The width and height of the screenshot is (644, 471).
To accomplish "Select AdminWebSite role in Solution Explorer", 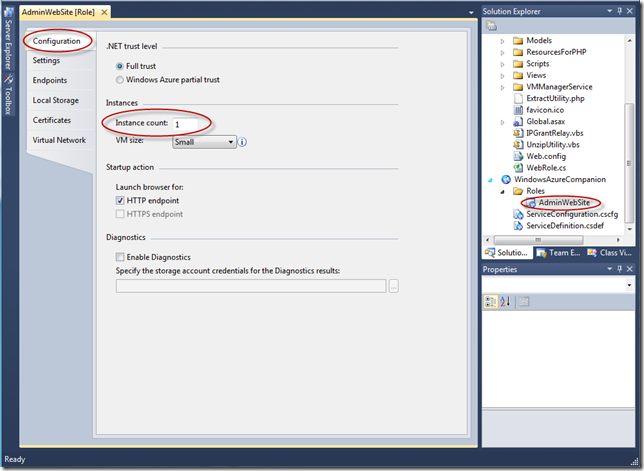I will [564, 202].
